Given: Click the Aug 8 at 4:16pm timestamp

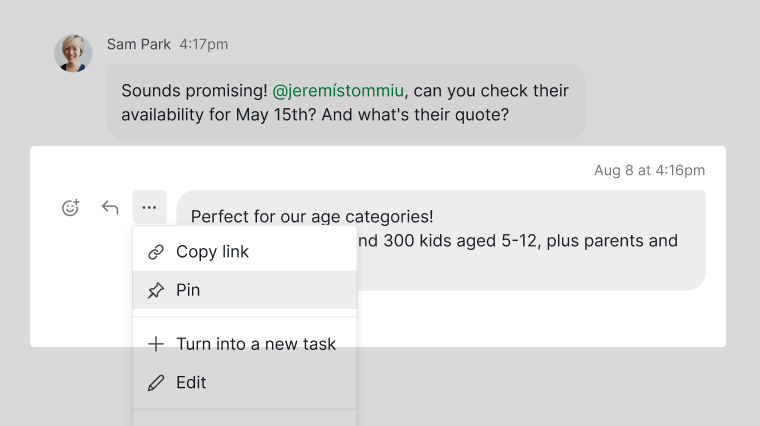Looking at the screenshot, I should coord(649,170).
